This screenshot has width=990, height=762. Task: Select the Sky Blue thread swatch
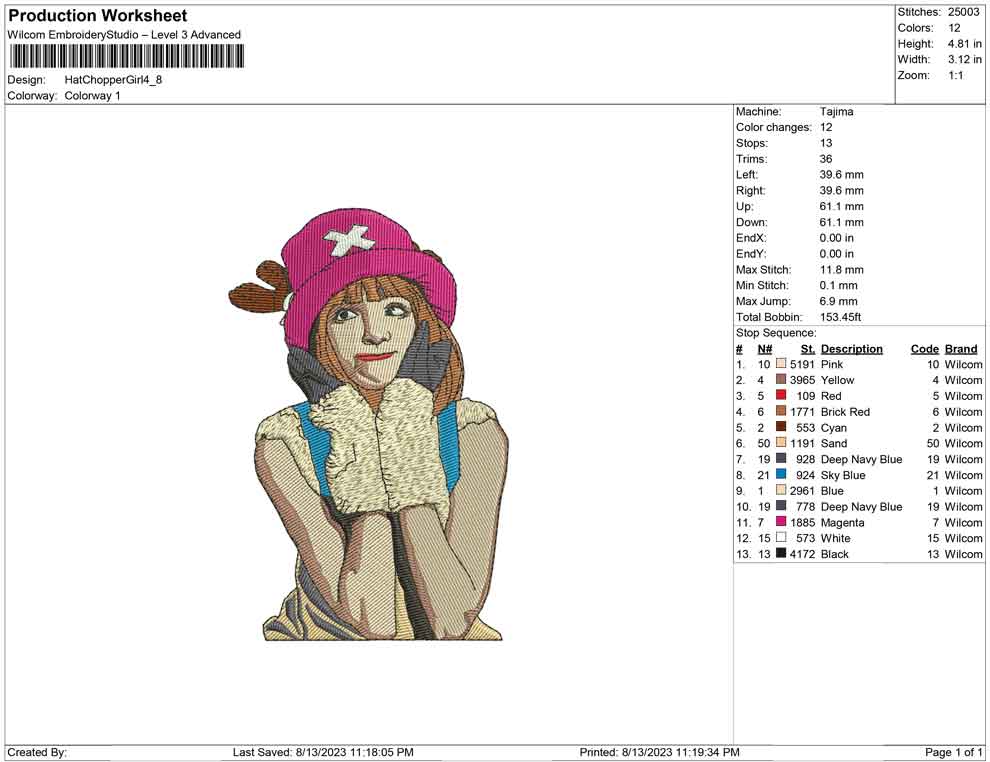[781, 474]
